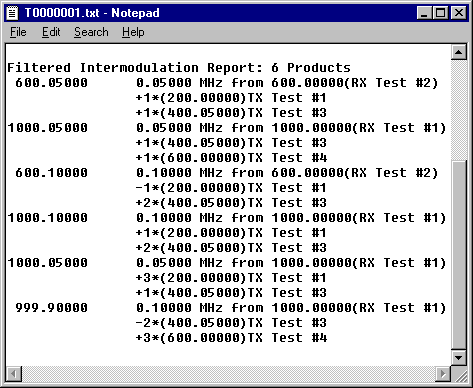Click the '600.10000' product frequency
473x388 pixels.
51,173
